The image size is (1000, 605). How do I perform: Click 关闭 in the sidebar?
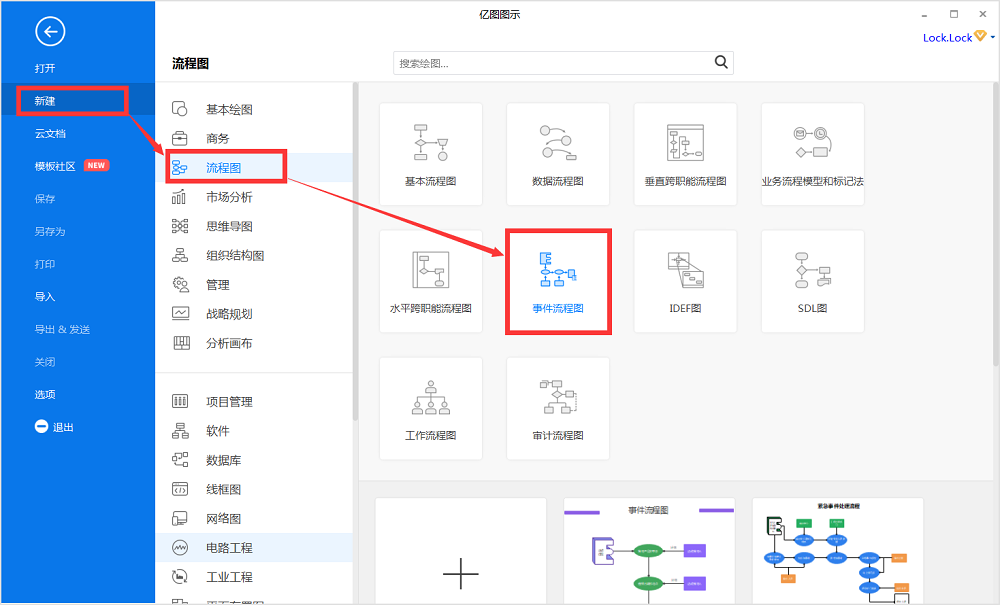[x=45, y=362]
